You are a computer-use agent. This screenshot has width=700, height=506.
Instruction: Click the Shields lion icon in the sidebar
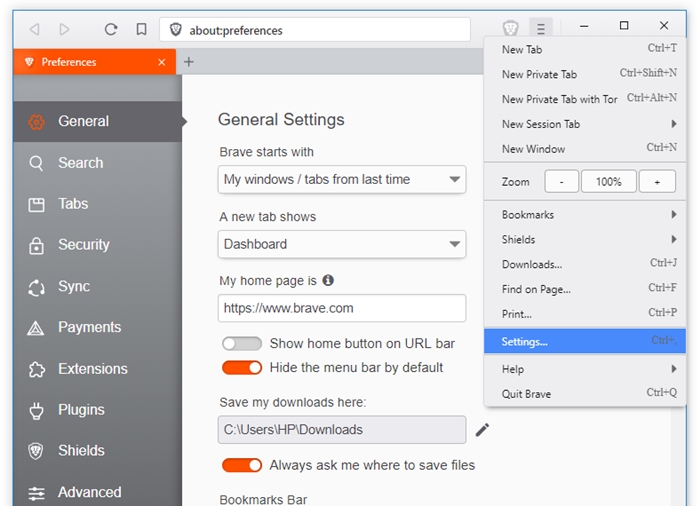pos(36,451)
